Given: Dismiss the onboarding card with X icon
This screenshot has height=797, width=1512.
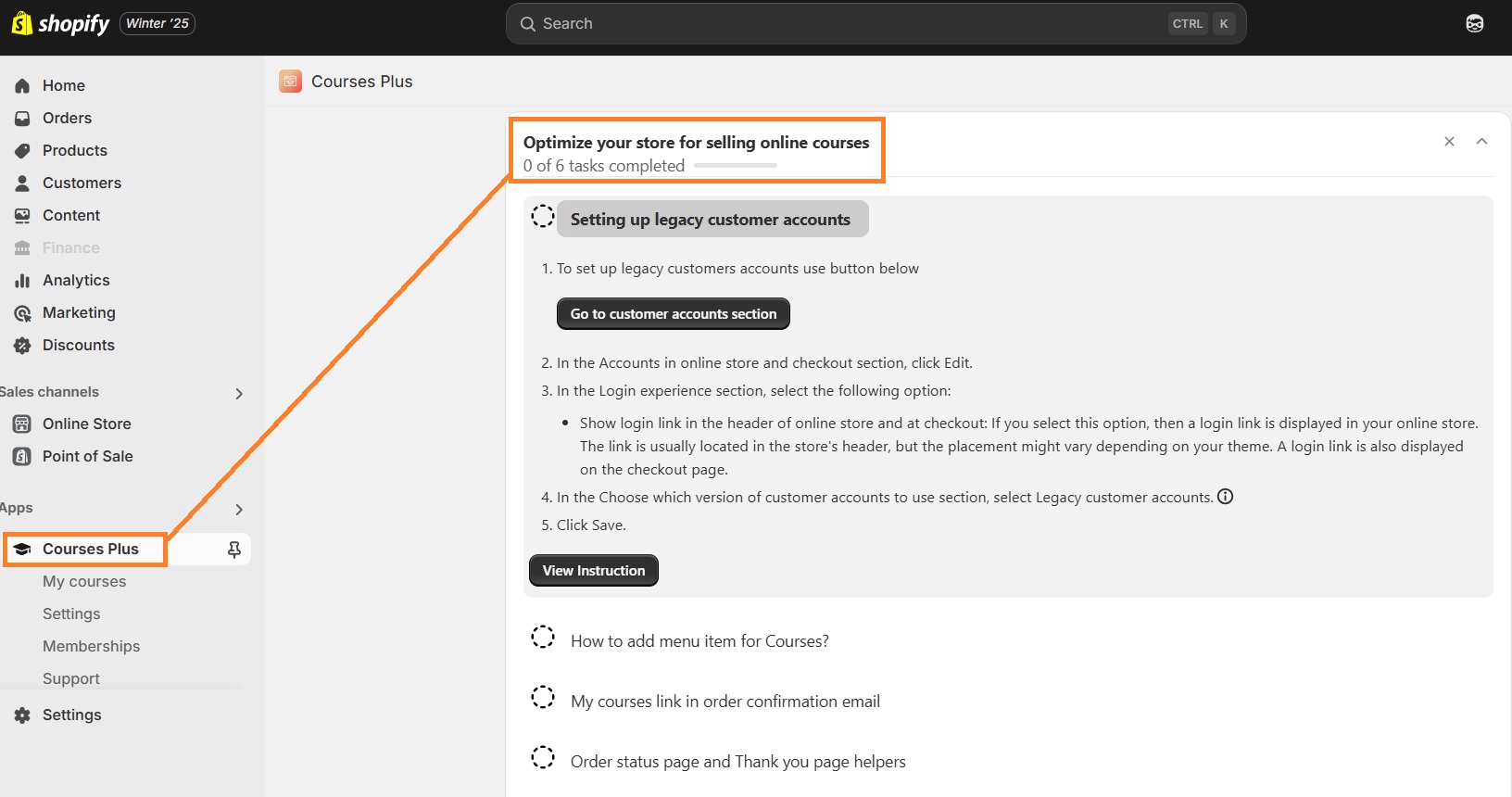Looking at the screenshot, I should tap(1449, 142).
